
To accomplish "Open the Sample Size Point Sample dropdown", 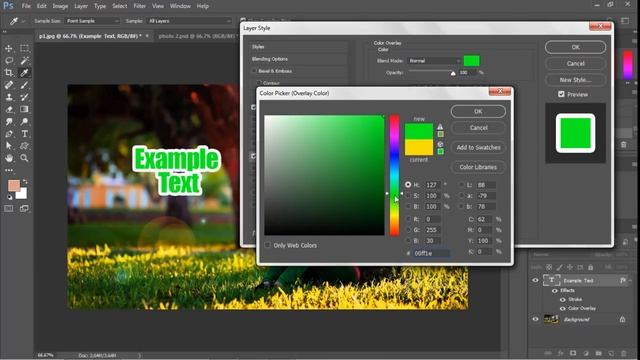I will coord(92,21).
